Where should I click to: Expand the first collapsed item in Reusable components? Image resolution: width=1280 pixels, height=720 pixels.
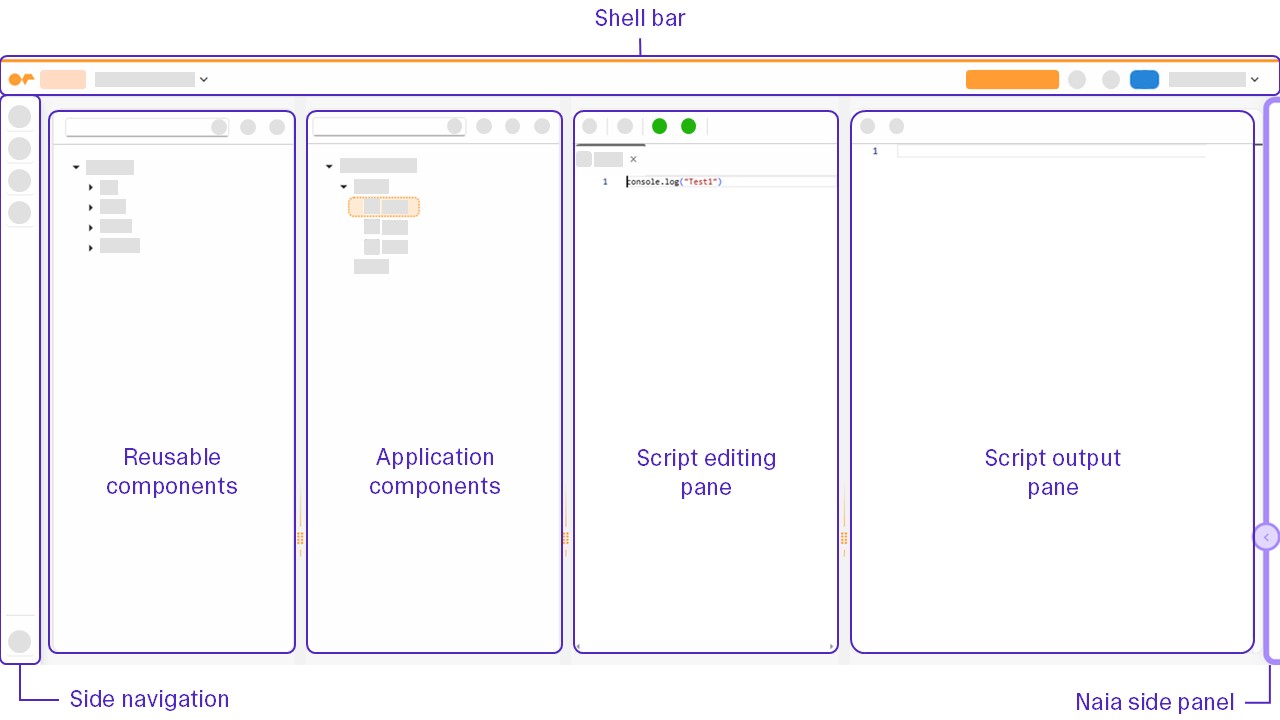pos(91,187)
